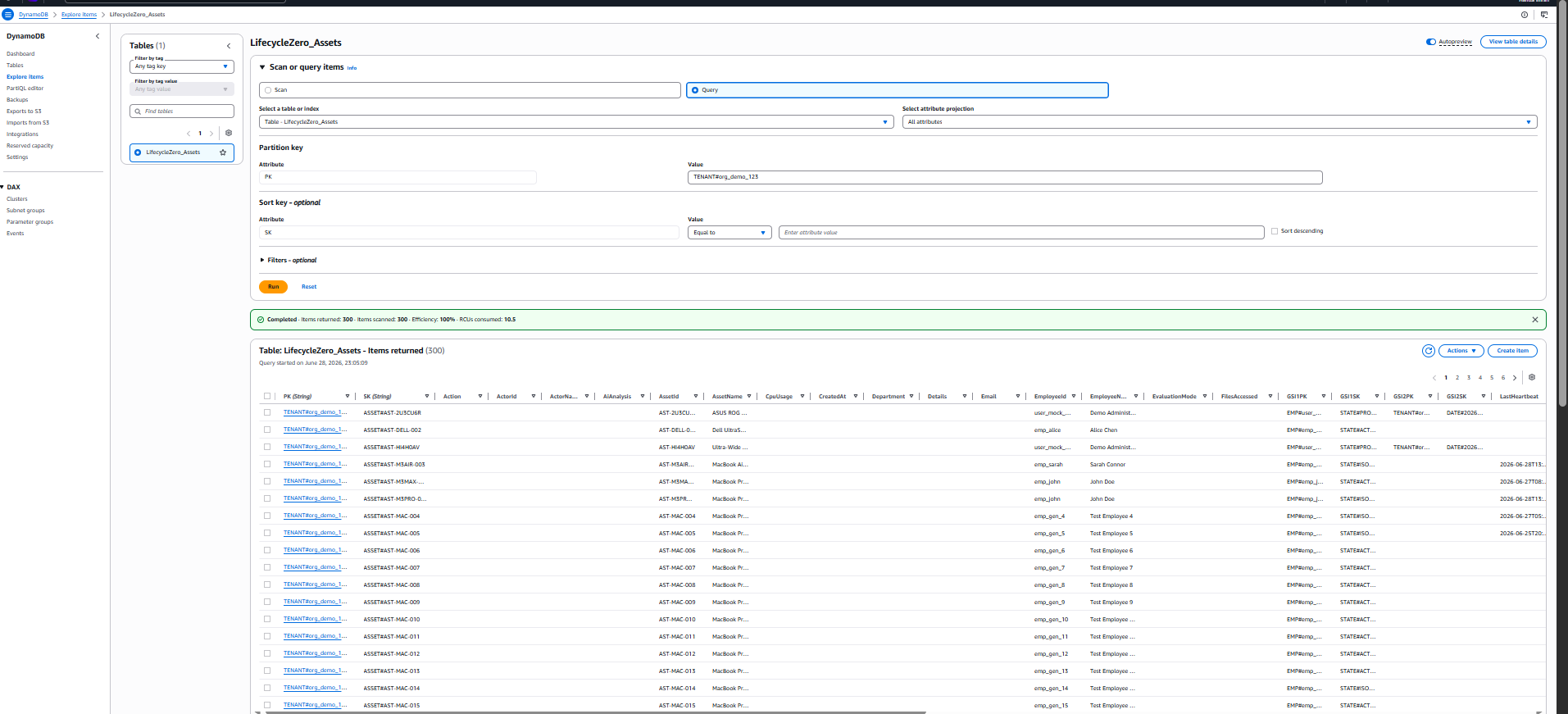Screen dimensions: 1568x714
Task: Collapse the DynamoDB sidebar with its chevron
Action: (98, 36)
